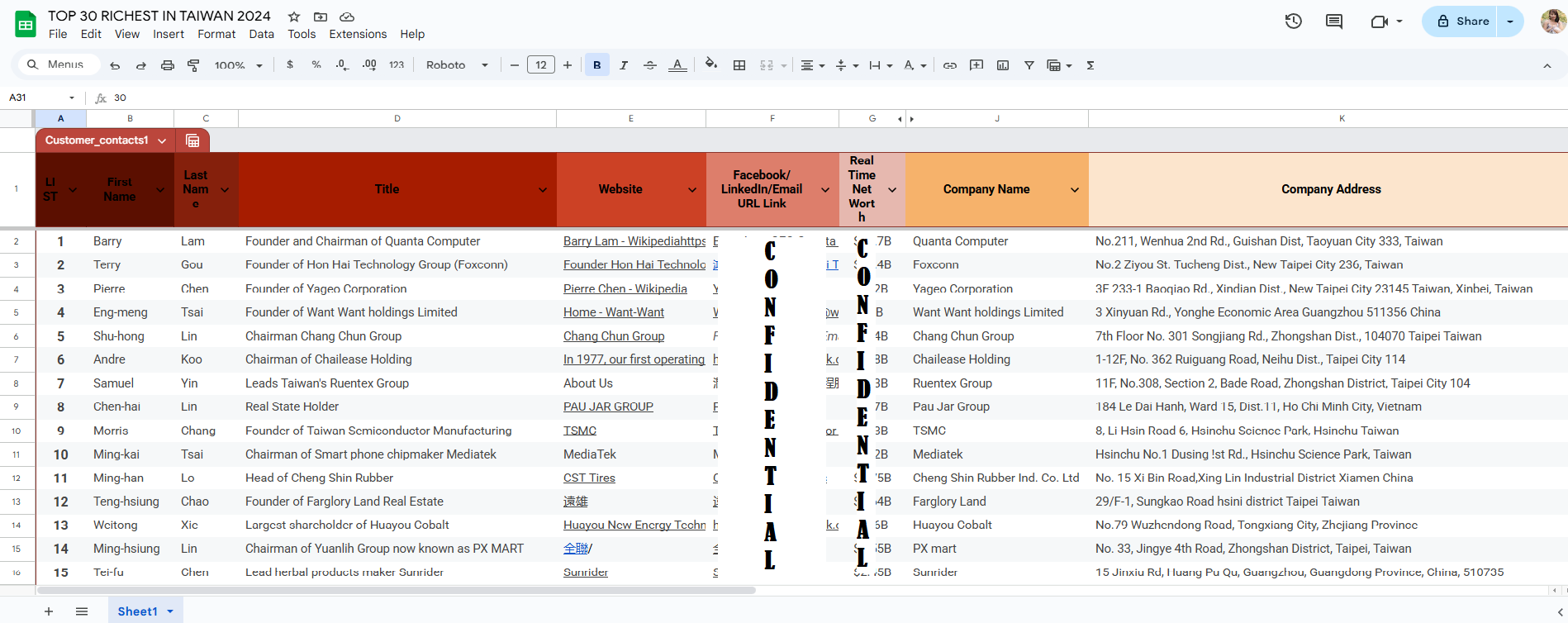
Task: Open the borders menu
Action: [x=739, y=65]
